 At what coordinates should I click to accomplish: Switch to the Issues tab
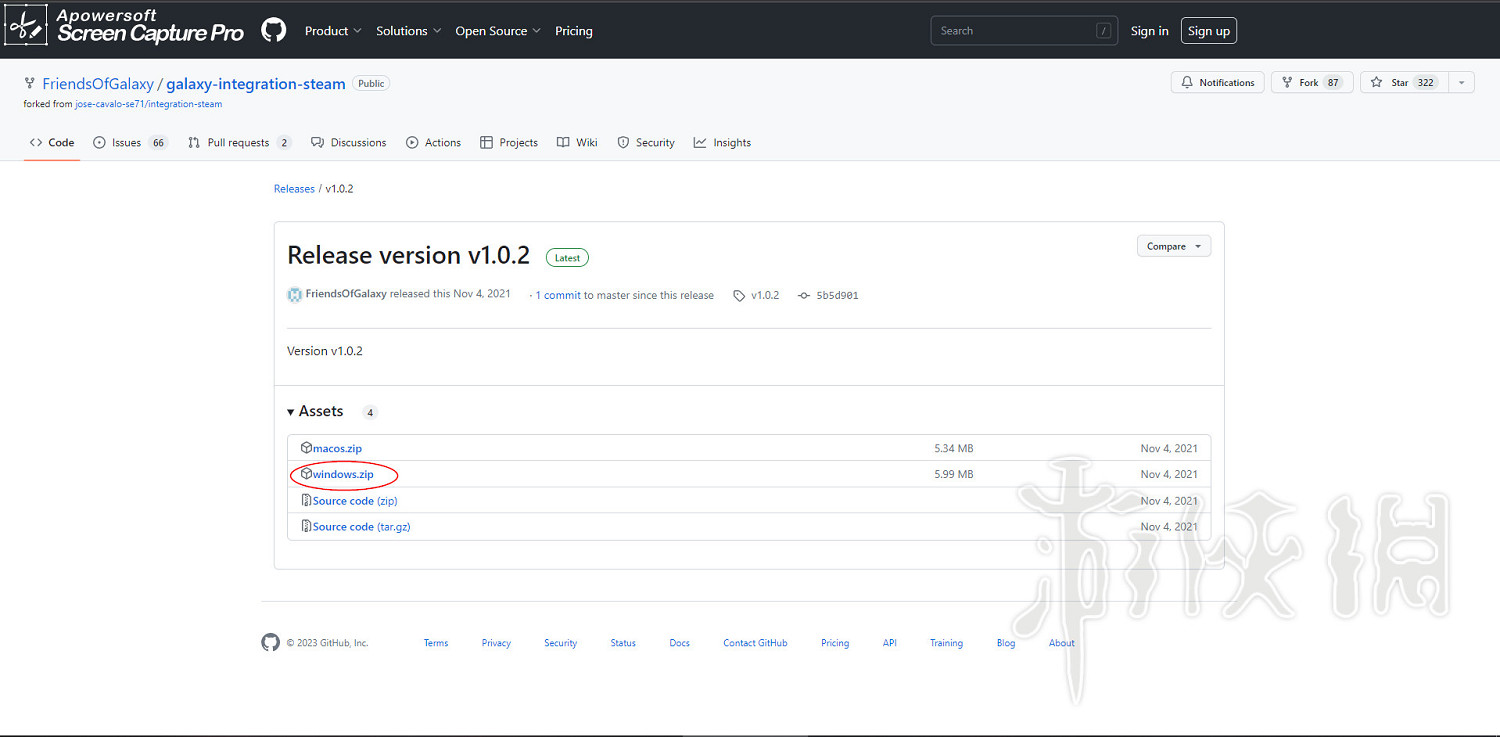point(129,143)
